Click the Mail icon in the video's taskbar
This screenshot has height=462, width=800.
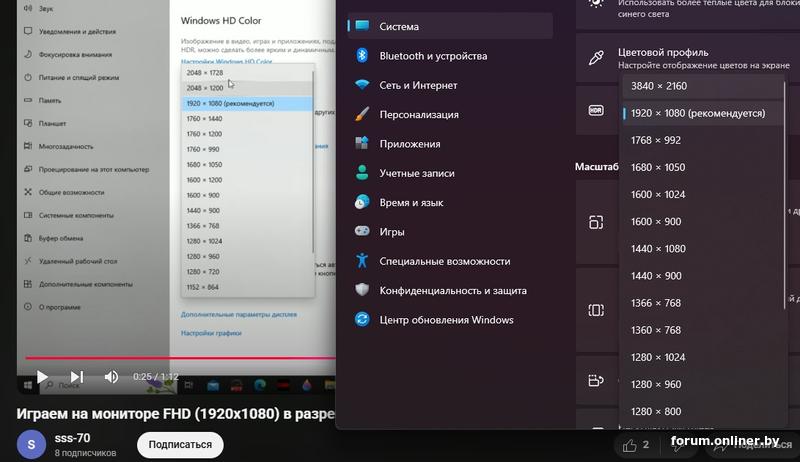[213, 385]
